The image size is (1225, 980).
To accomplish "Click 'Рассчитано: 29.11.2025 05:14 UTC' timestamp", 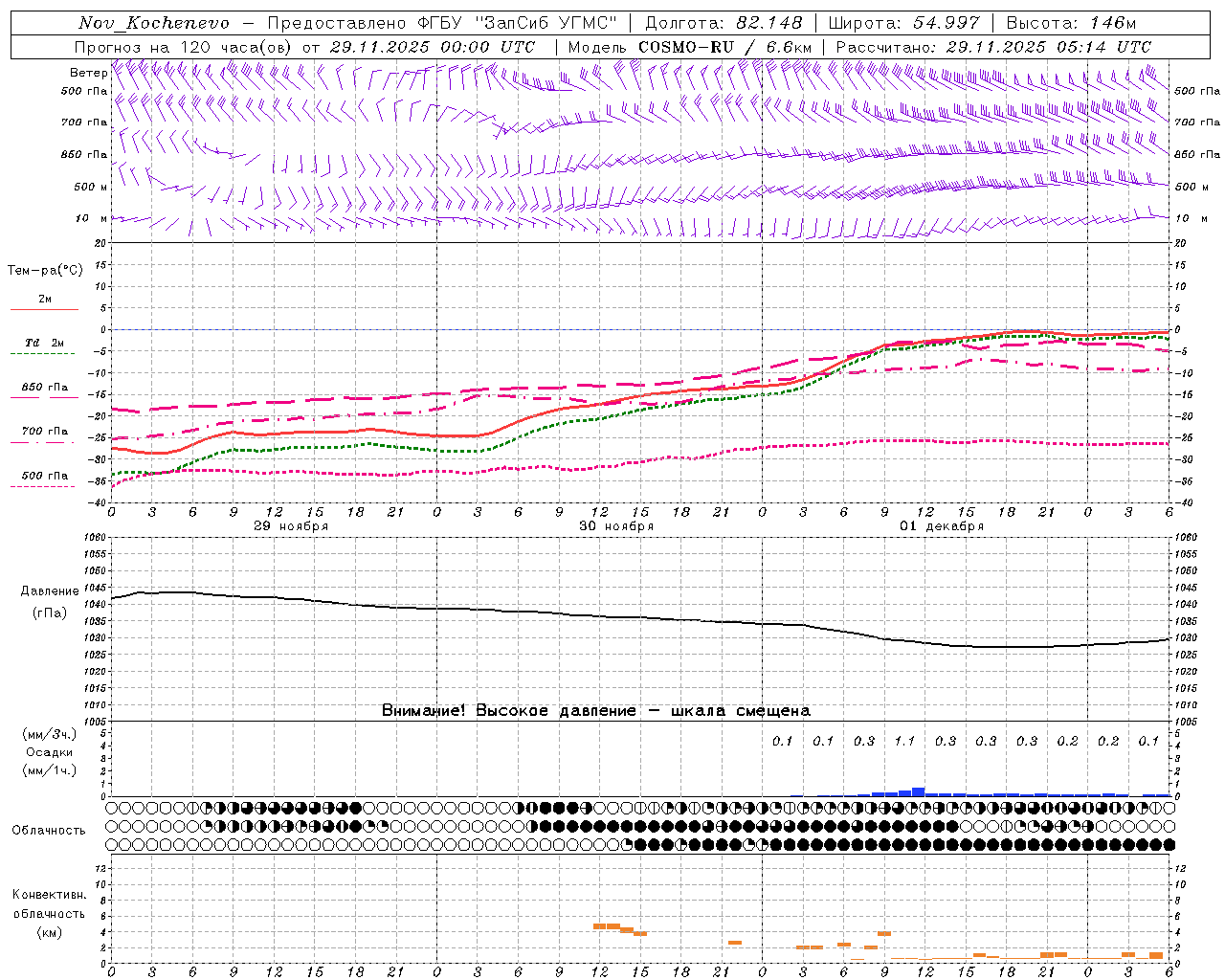I will coord(993,47).
